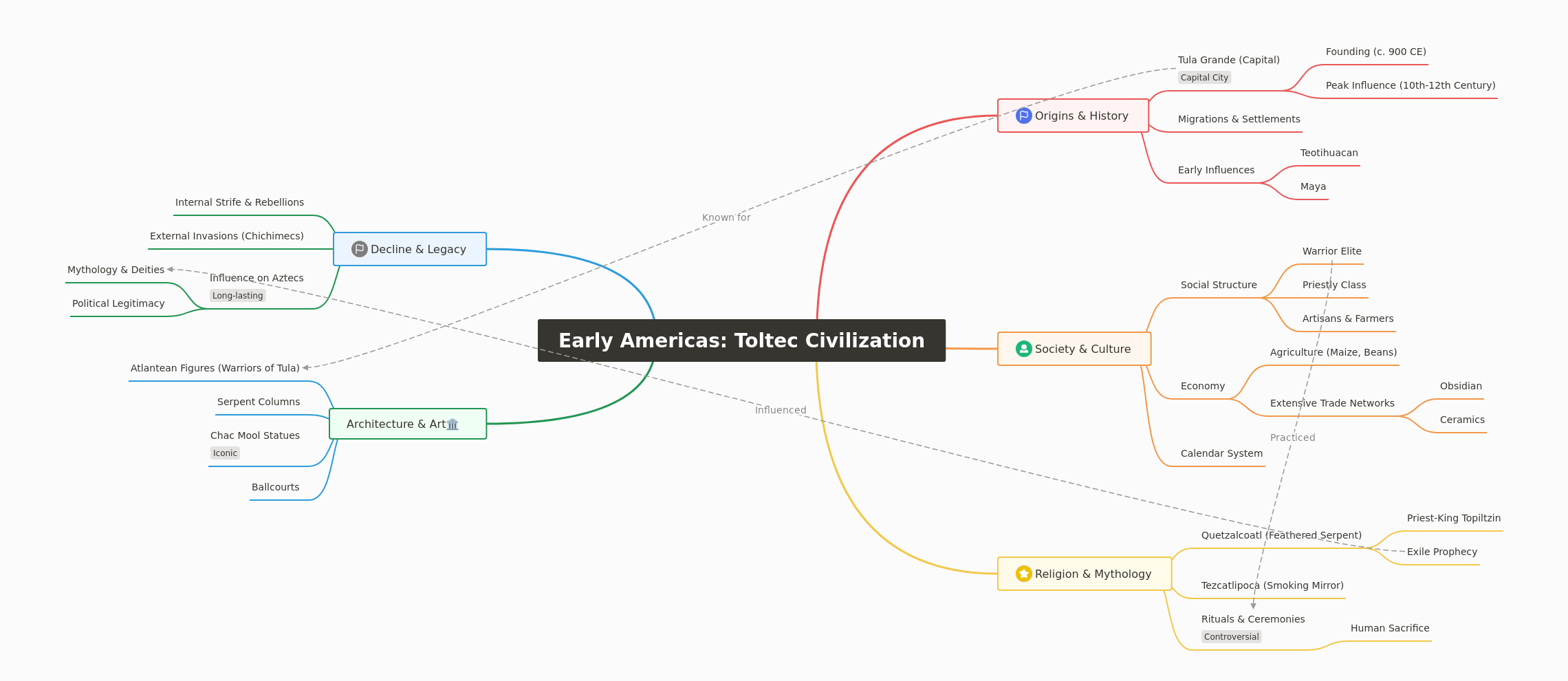Viewport: 1568px width, 681px height.
Task: Toggle the Iconic badge on Chac Mool Statues
Action: 225,453
